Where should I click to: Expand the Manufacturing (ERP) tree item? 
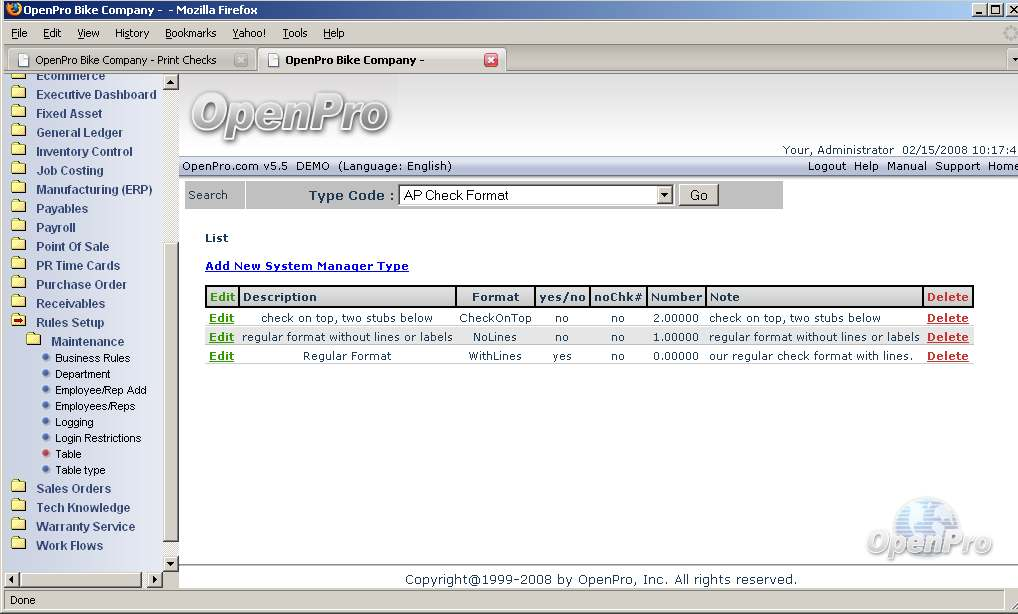click(x=93, y=190)
